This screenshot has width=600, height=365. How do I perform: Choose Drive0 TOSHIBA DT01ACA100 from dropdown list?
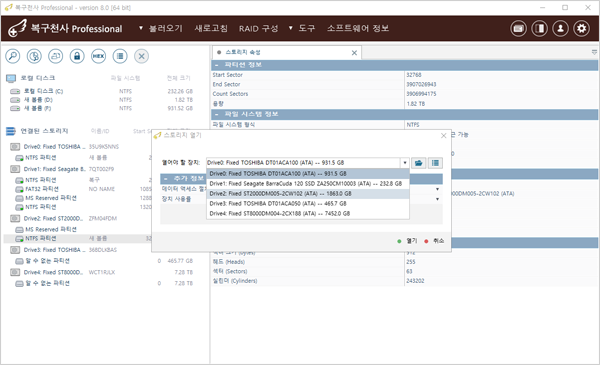tap(308, 174)
